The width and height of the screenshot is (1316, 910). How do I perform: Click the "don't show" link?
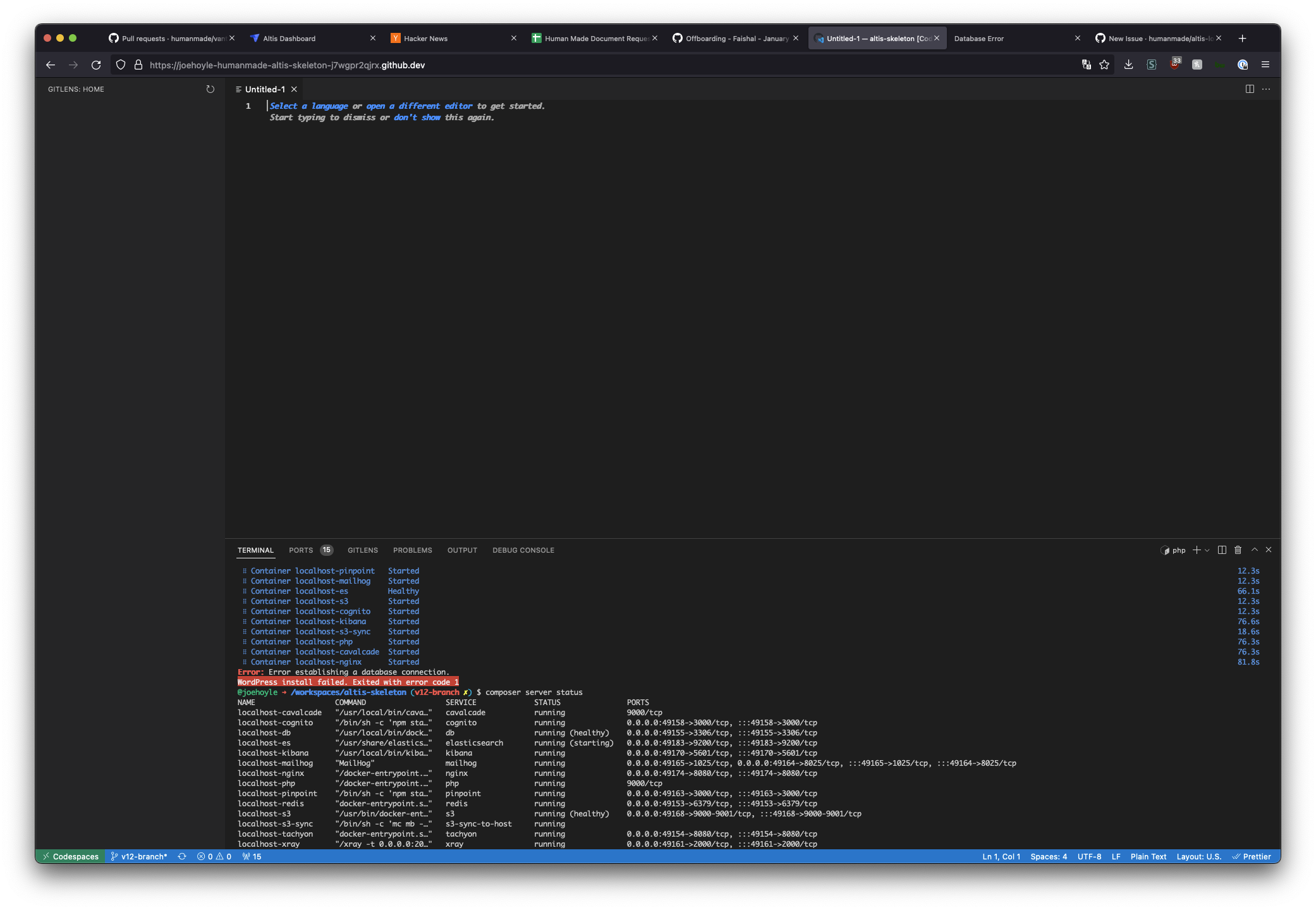click(417, 118)
